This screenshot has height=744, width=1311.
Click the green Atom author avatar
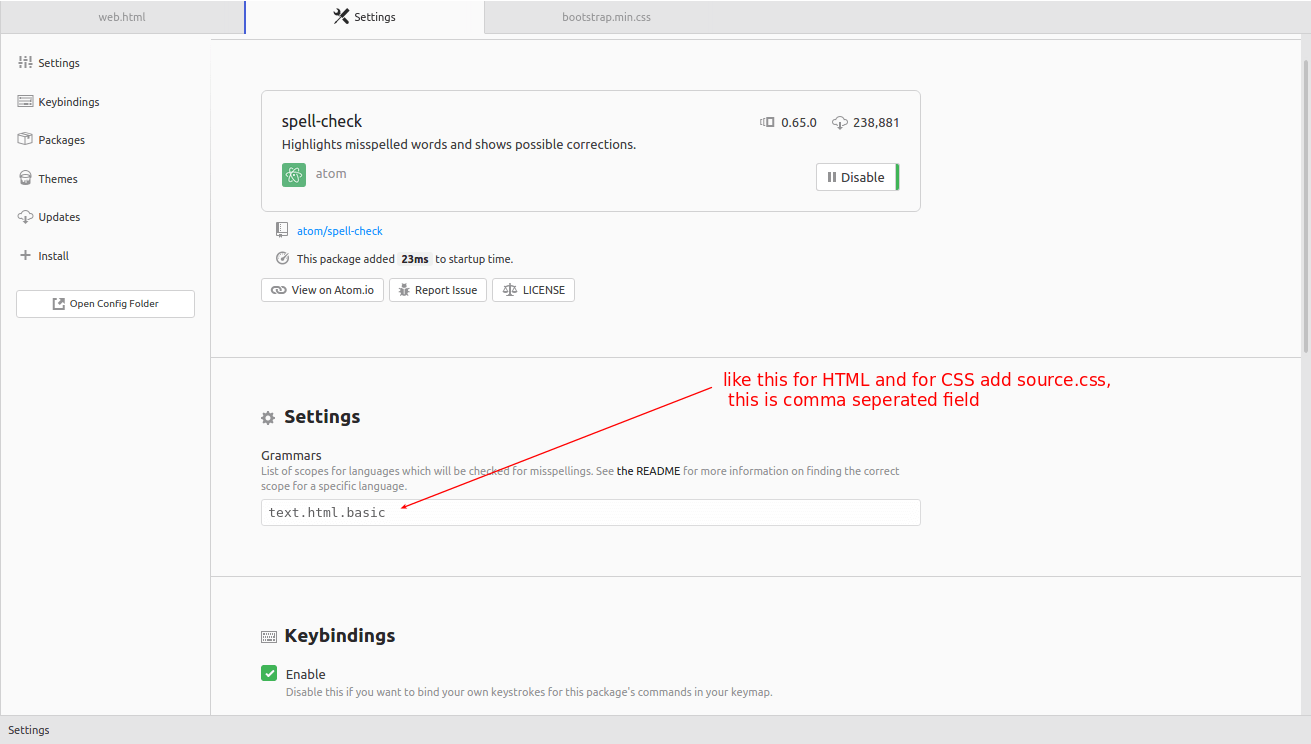[293, 175]
